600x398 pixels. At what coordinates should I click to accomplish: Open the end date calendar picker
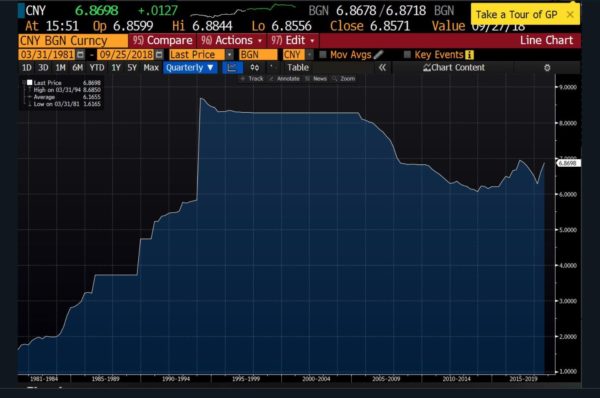coord(159,55)
